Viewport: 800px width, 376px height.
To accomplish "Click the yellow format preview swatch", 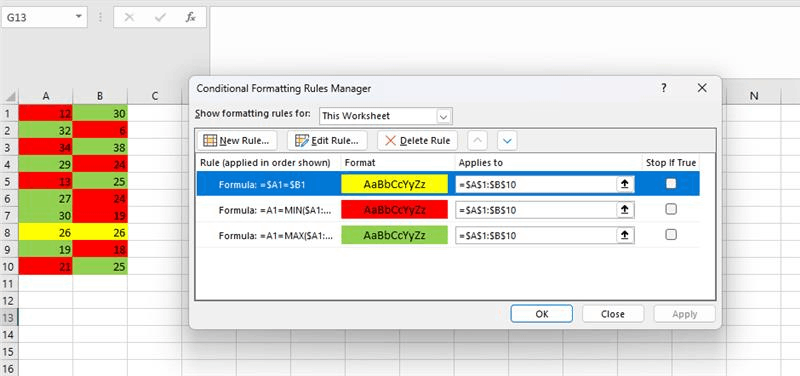I will click(394, 184).
